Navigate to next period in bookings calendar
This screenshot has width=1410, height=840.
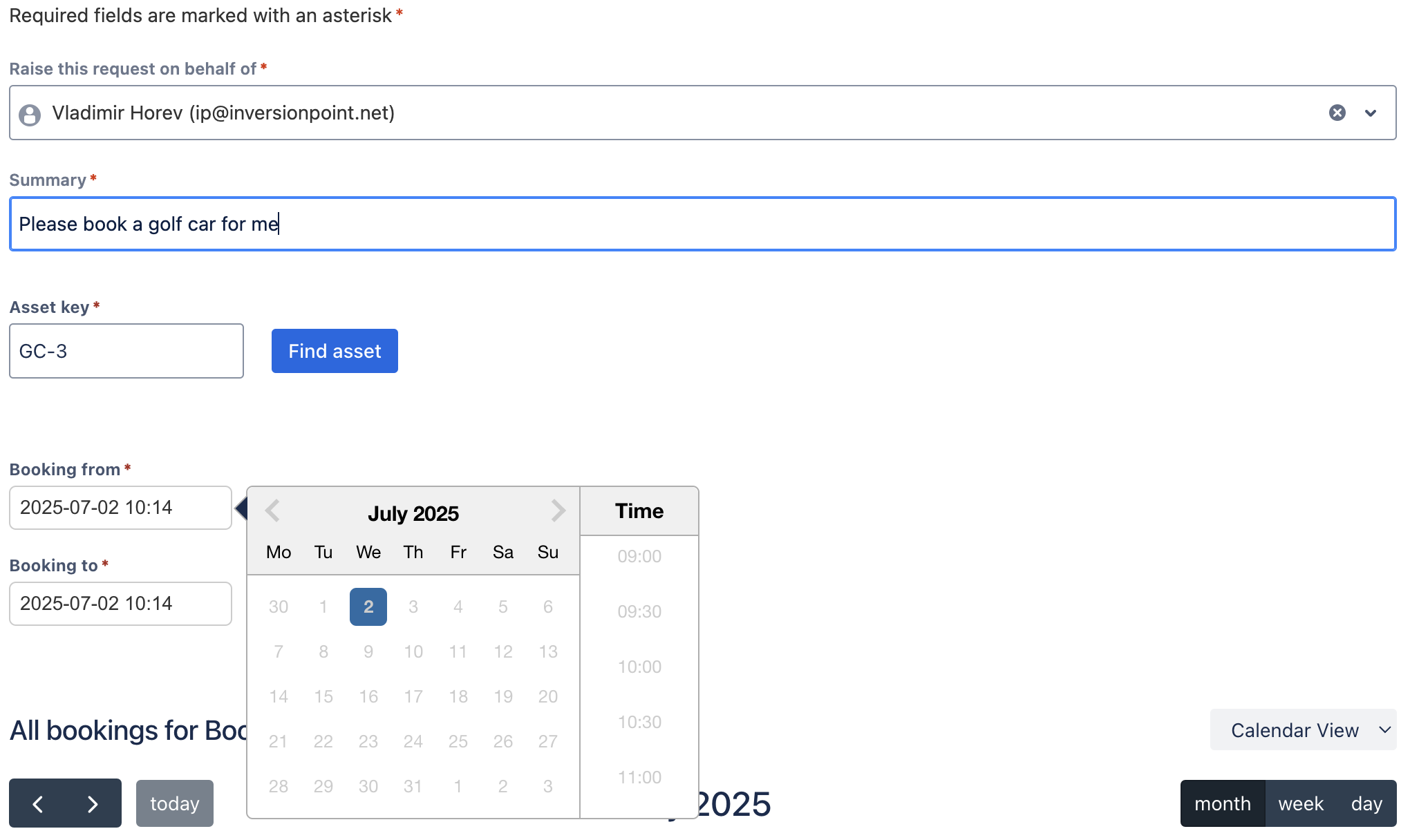click(93, 803)
